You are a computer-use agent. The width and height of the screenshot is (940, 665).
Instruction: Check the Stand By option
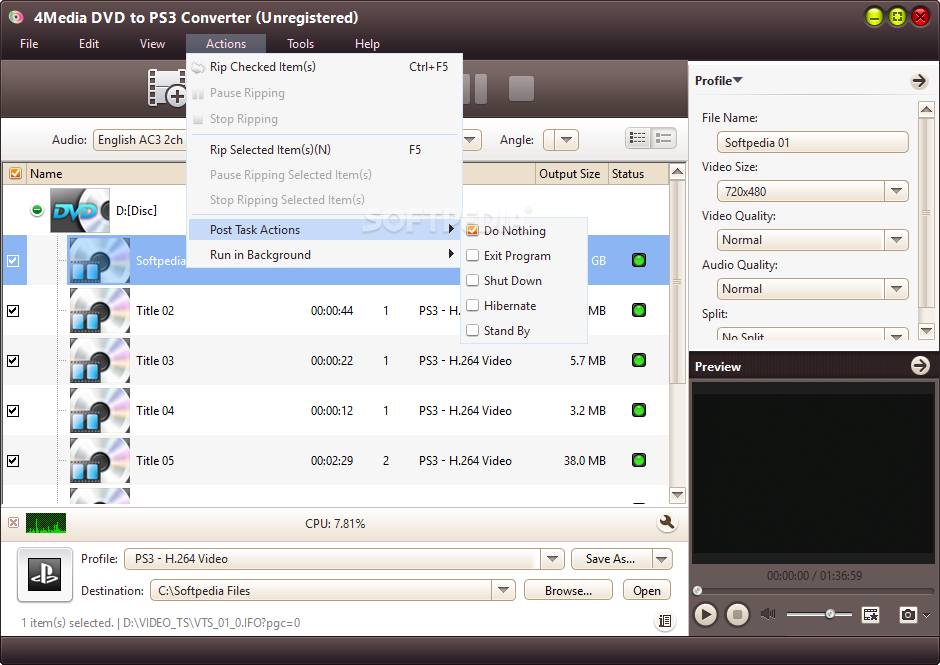[524, 330]
